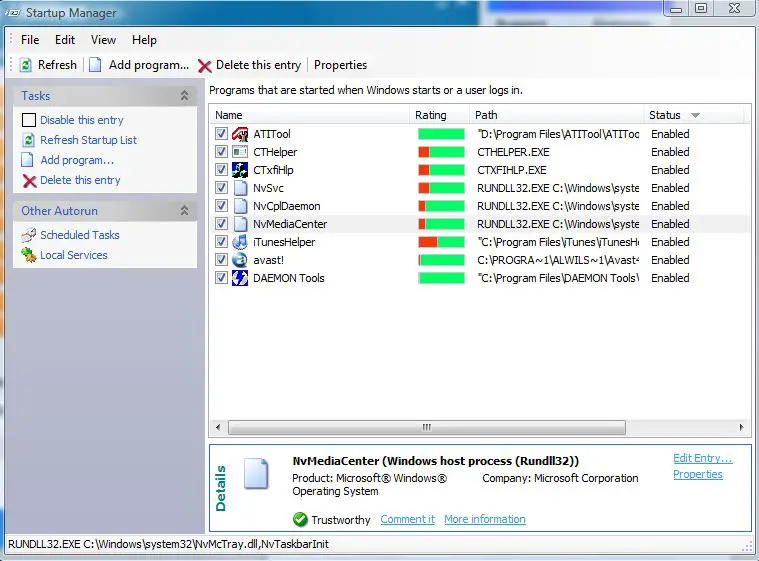Click the NvMediaCenter row file icon
Screen dimensions: 759x561
[x=240, y=224]
